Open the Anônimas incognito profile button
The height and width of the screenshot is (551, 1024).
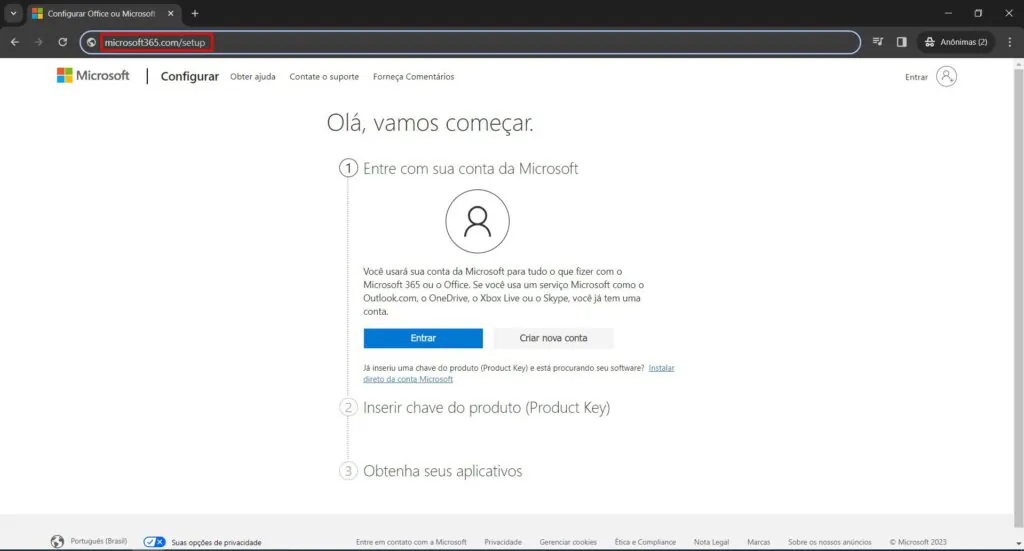[956, 42]
